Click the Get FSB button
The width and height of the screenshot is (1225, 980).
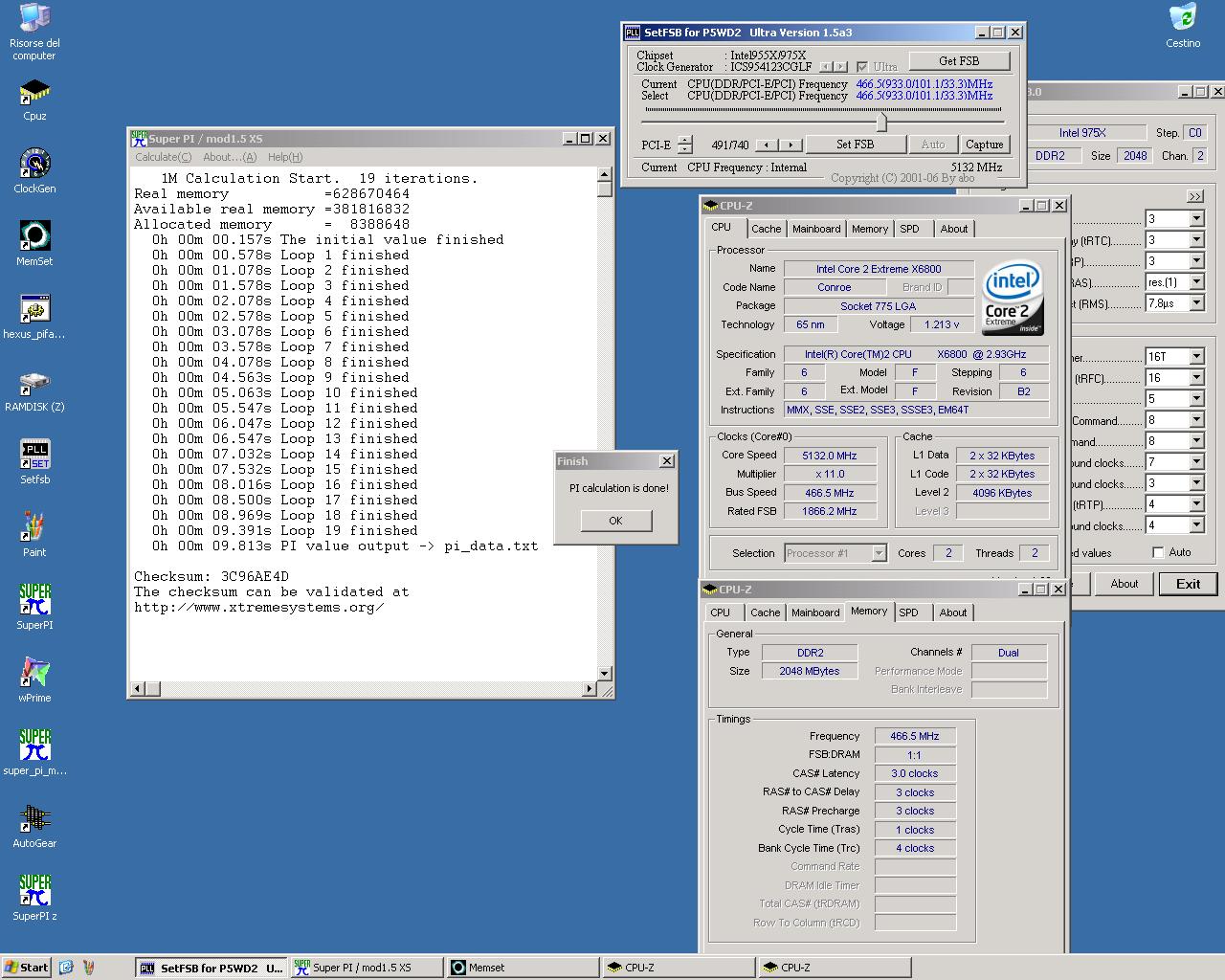click(958, 60)
